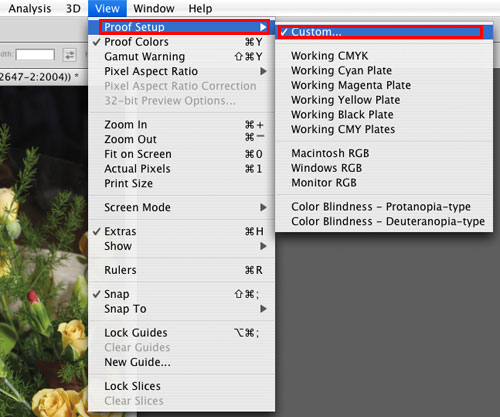Open the Help menu
Viewport: 500px width, 417px height.
point(200,8)
